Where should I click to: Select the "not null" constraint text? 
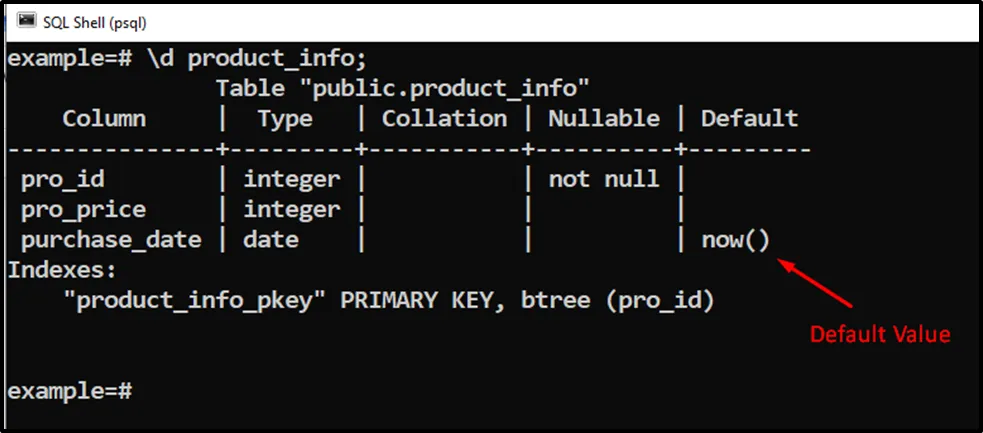(x=603, y=179)
